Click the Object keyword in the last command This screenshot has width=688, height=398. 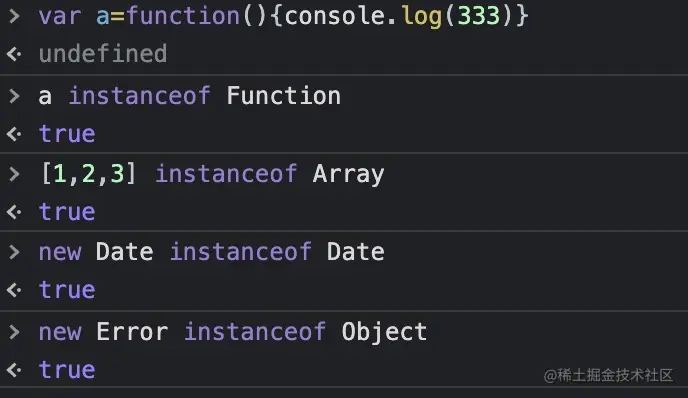click(x=384, y=332)
